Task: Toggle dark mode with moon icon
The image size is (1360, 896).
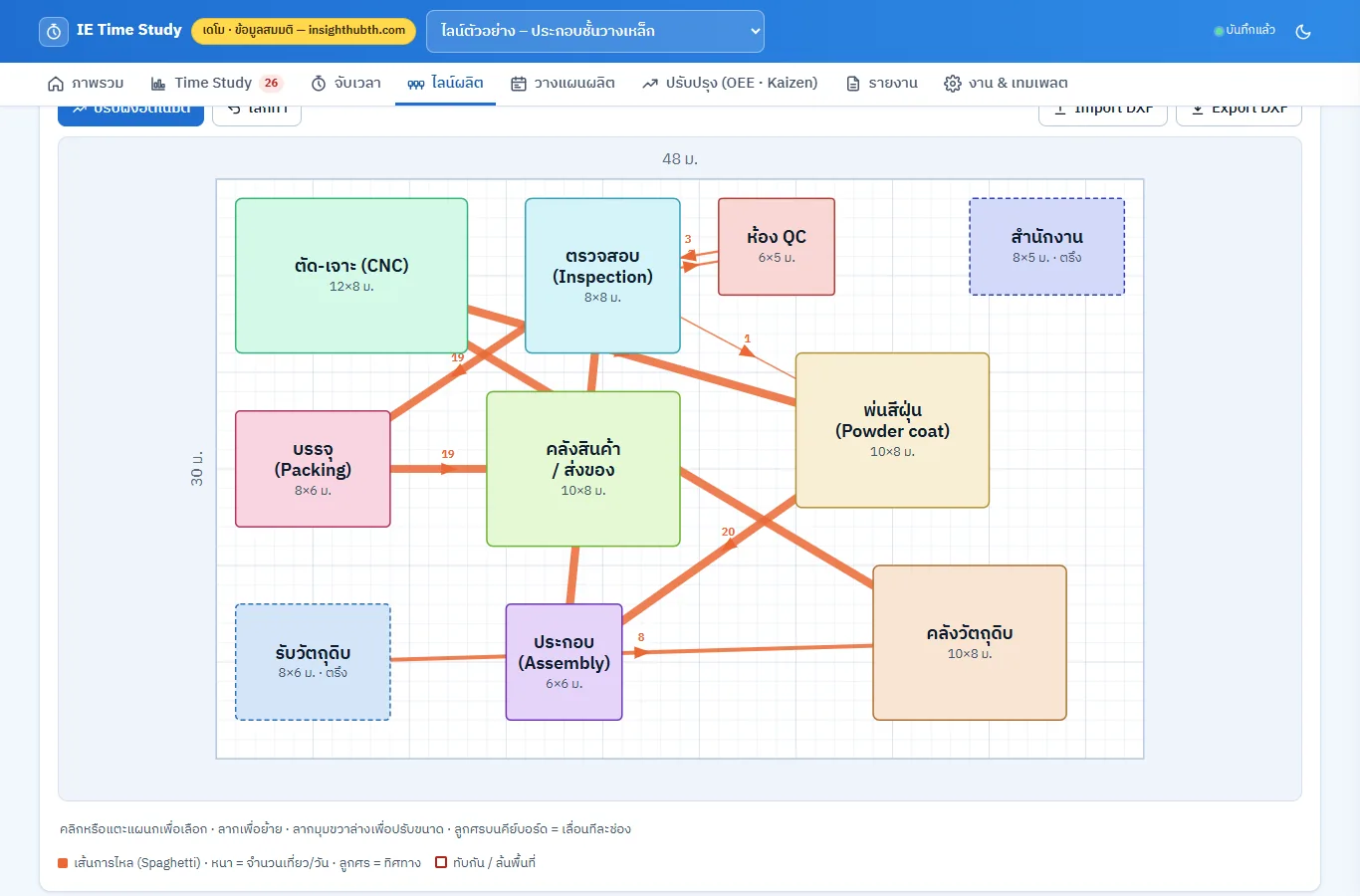Action: [x=1302, y=31]
